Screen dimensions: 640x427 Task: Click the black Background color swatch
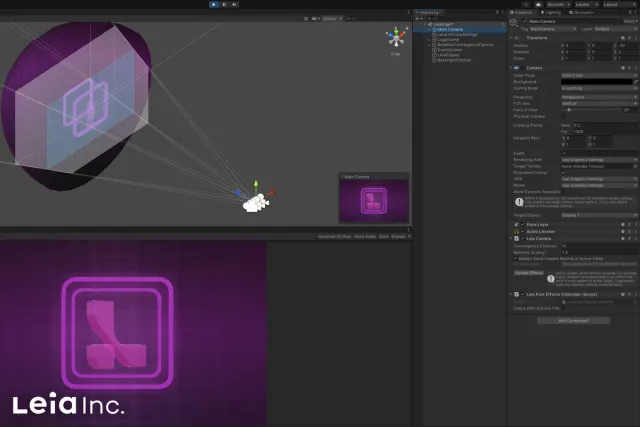coord(596,82)
